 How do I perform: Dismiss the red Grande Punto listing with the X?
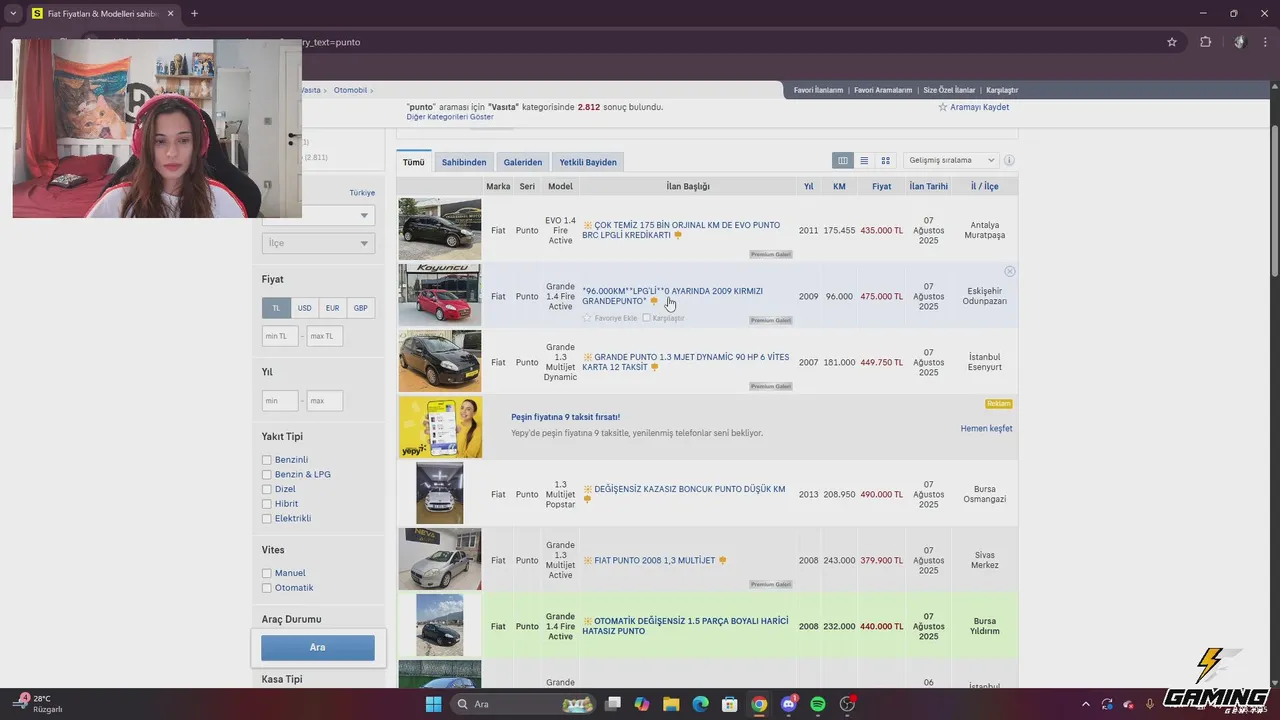[x=1009, y=271]
